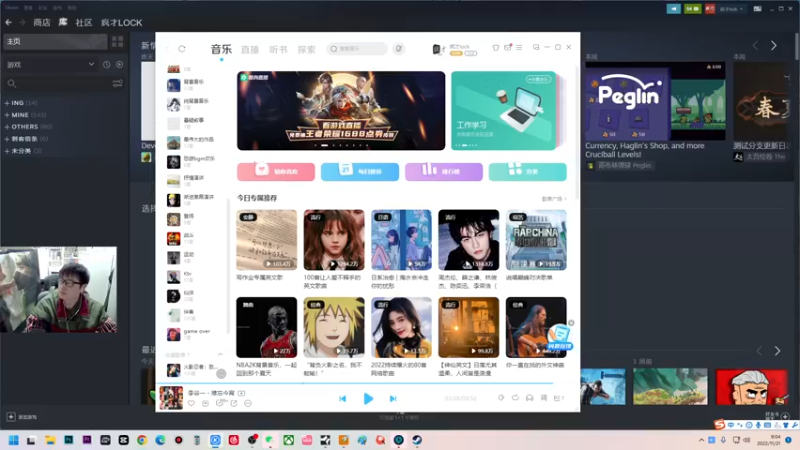
Task: Refresh the music player page
Action: (x=182, y=48)
